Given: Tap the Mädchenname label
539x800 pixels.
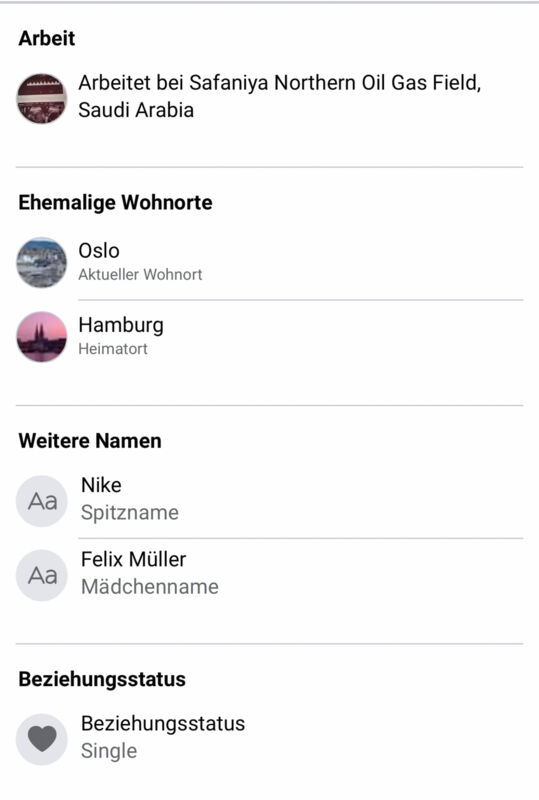Looking at the screenshot, I should (x=150, y=587).
